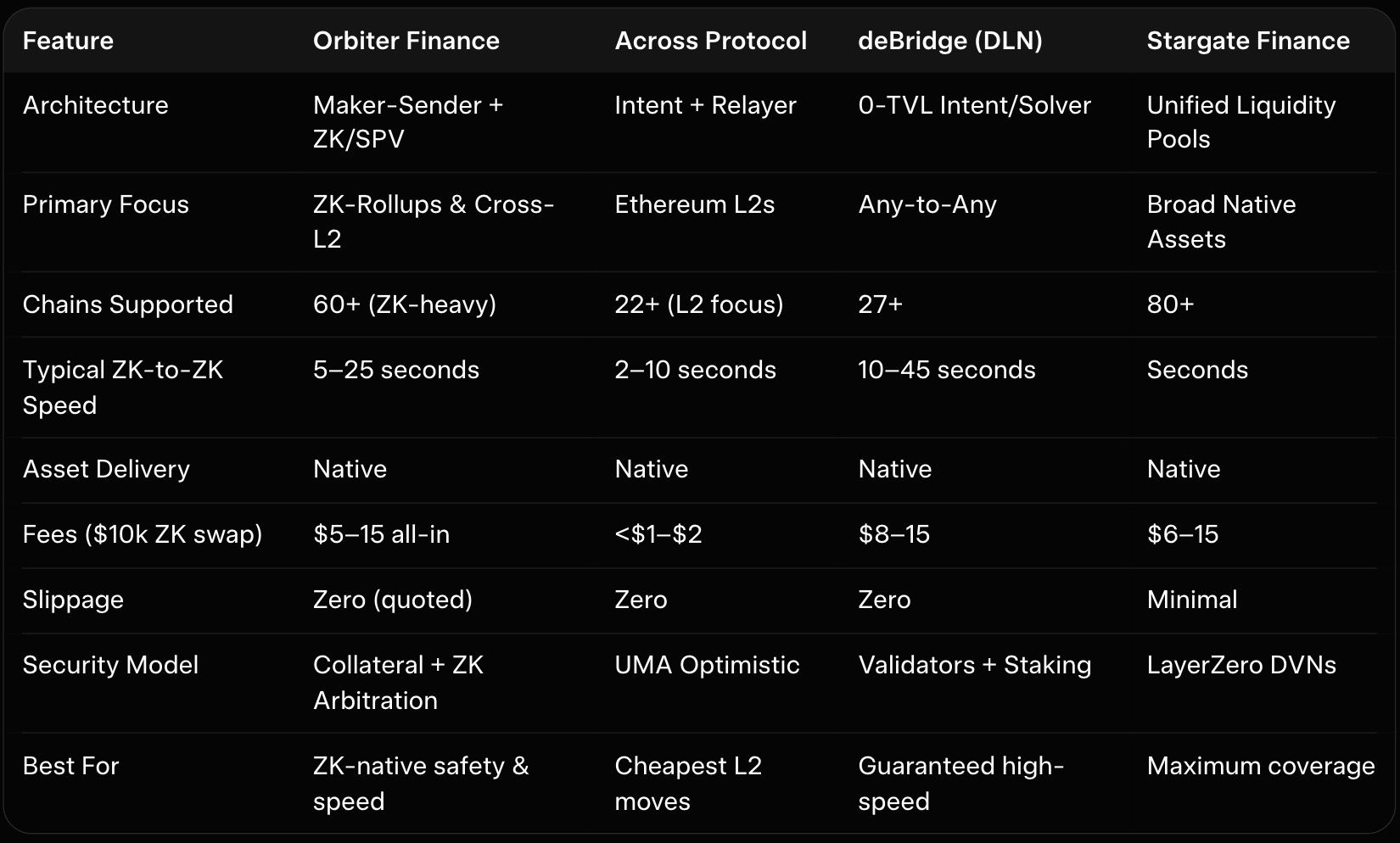Image resolution: width=1400 pixels, height=843 pixels.
Task: Select the 60+ (ZK-heavy) cell
Action: coord(404,304)
